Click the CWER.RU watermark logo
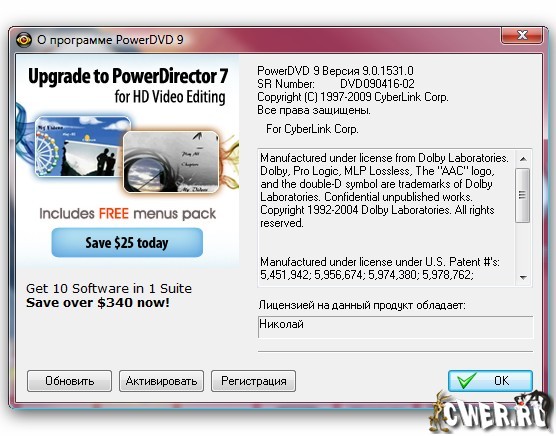The image size is (556, 436). point(491,412)
